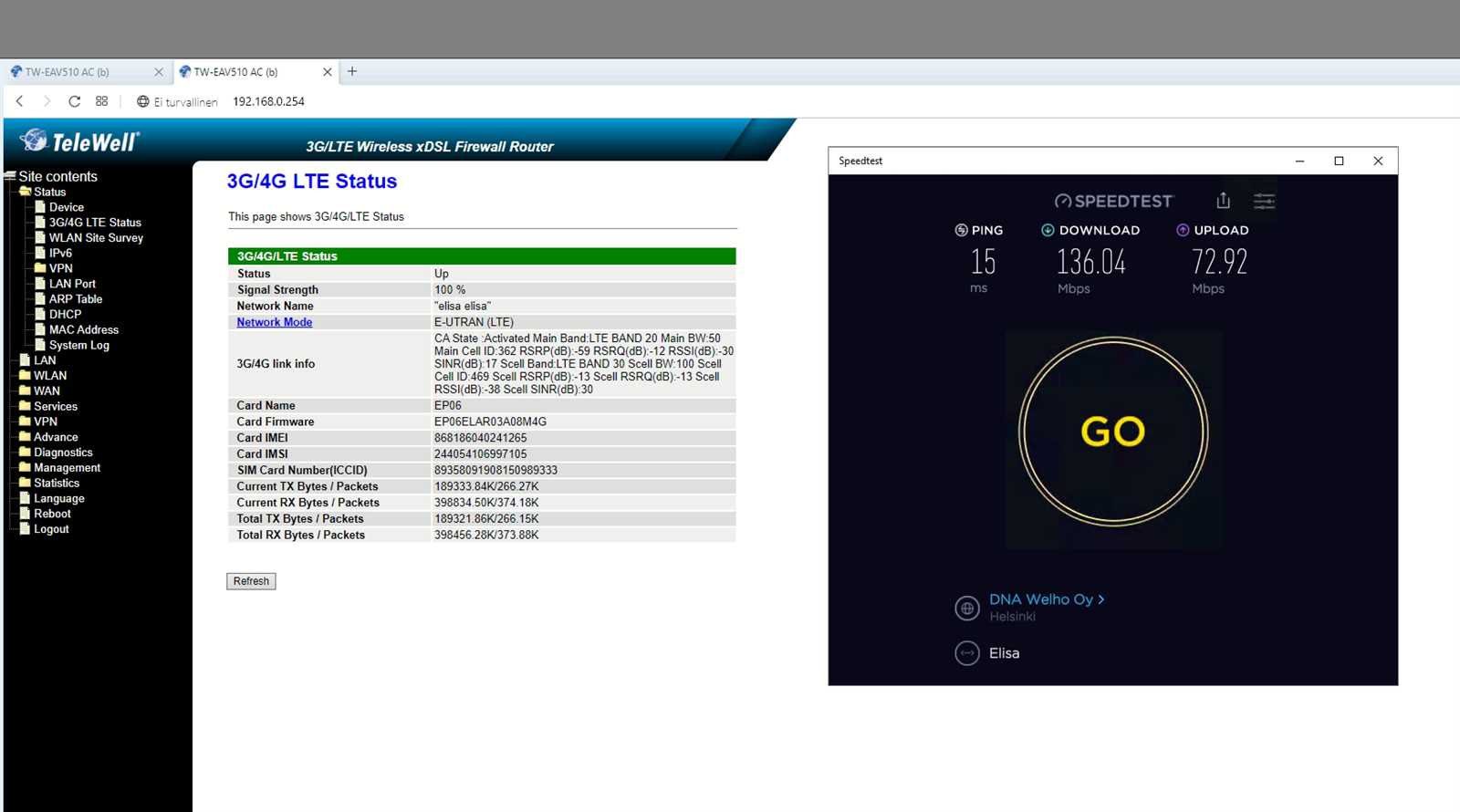Click the Card IMSI value 244054106997105
The image size is (1460, 812).
click(x=480, y=454)
